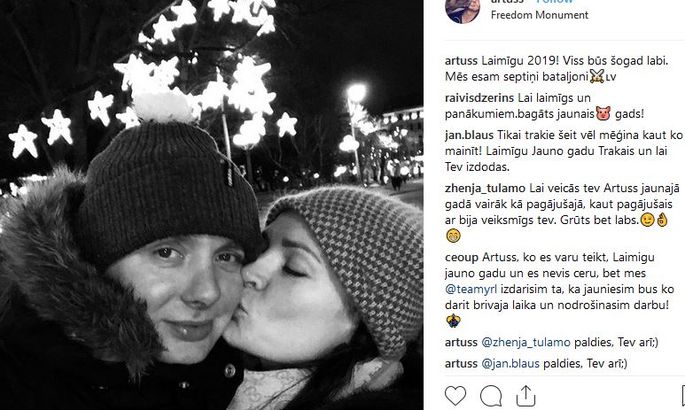Click @jan.blaus mention in artuss reply
The width and height of the screenshot is (685, 410).
[x=510, y=363]
